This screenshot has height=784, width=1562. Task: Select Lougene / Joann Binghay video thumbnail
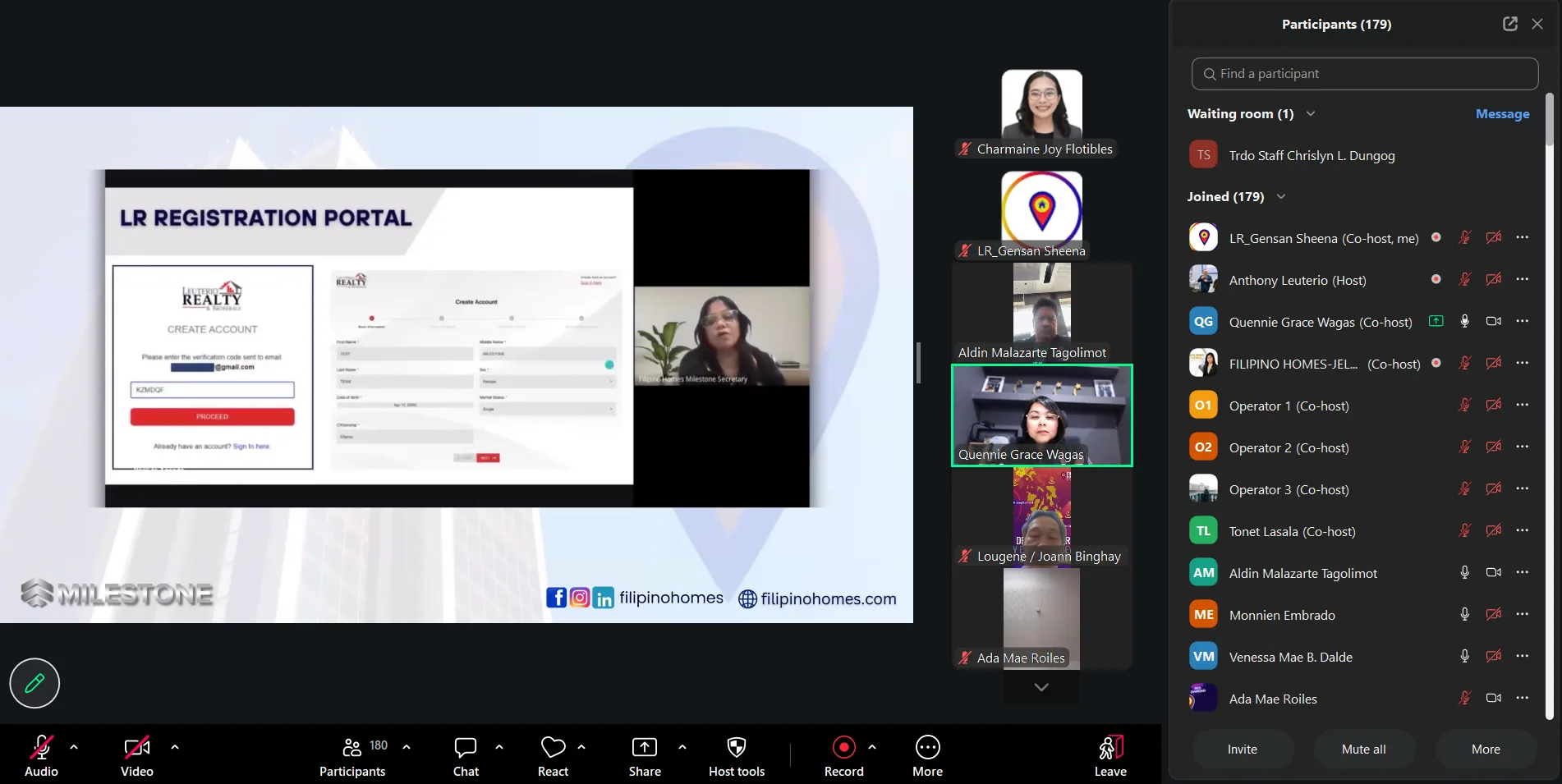coord(1041,517)
